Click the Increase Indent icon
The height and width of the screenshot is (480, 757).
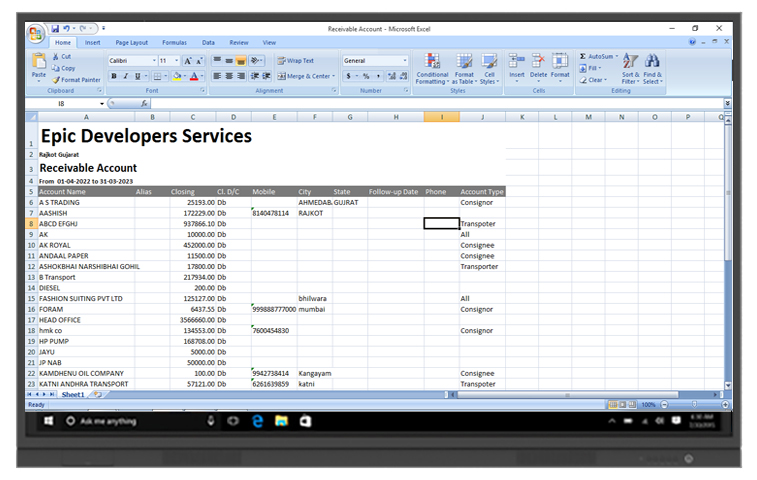click(266, 76)
